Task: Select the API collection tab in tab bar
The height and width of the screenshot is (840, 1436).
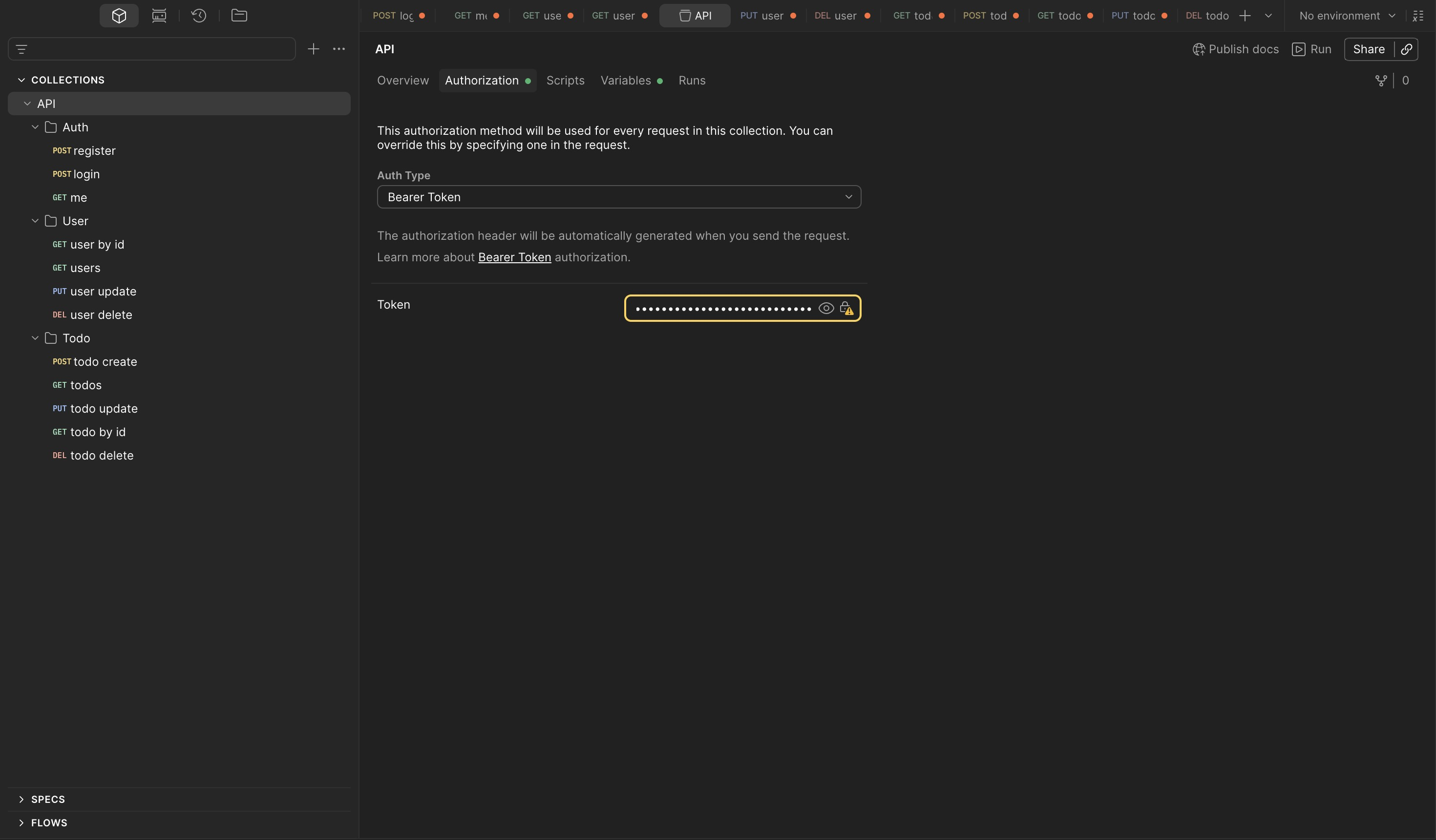Action: (695, 16)
